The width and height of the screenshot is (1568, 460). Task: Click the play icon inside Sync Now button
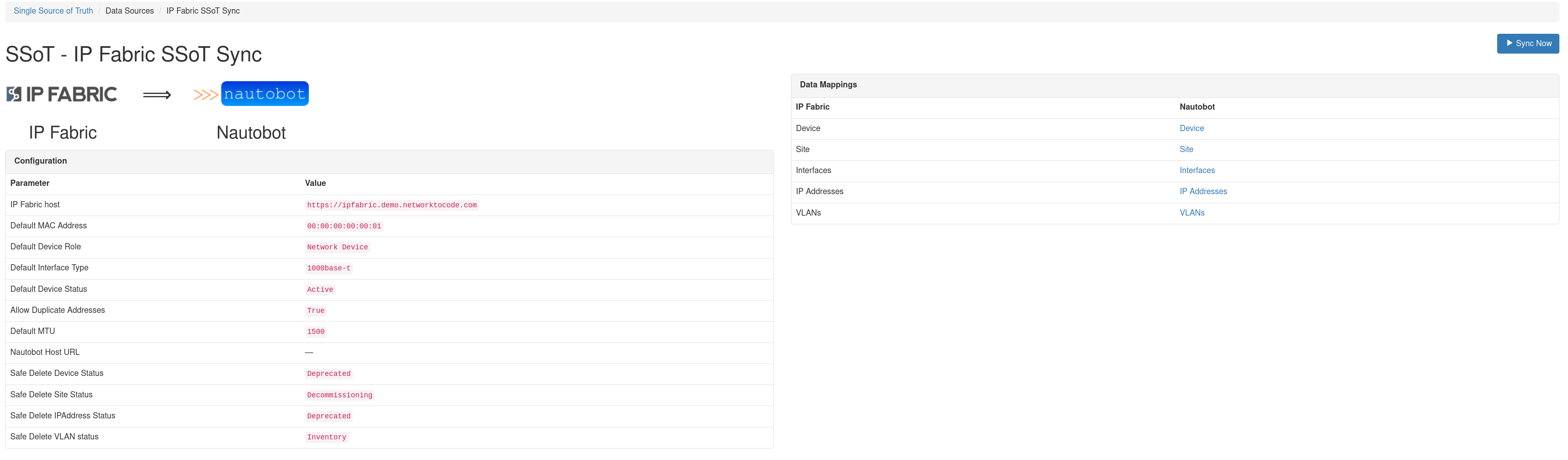pyautogui.click(x=1510, y=43)
